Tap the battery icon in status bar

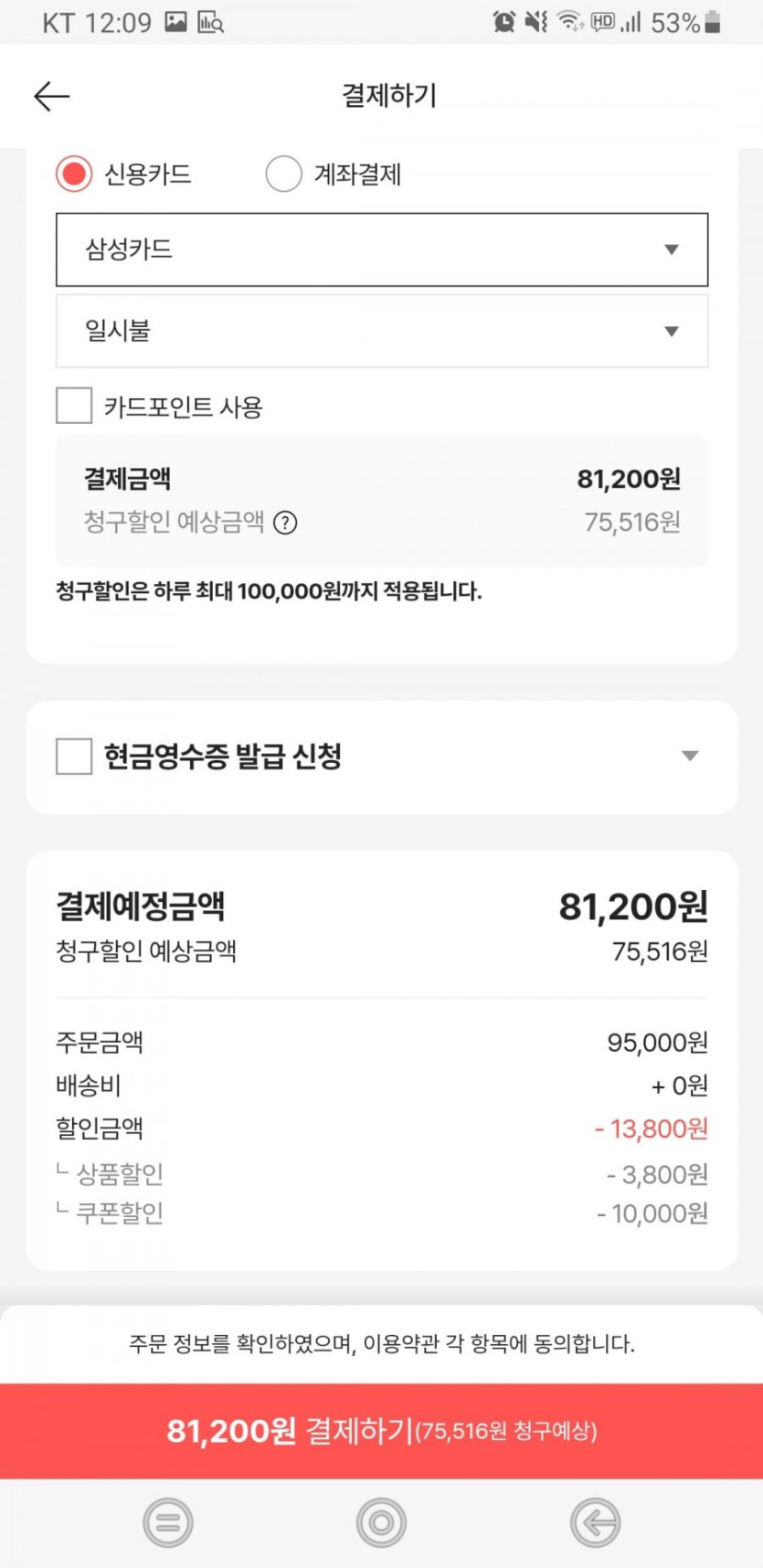(x=713, y=22)
